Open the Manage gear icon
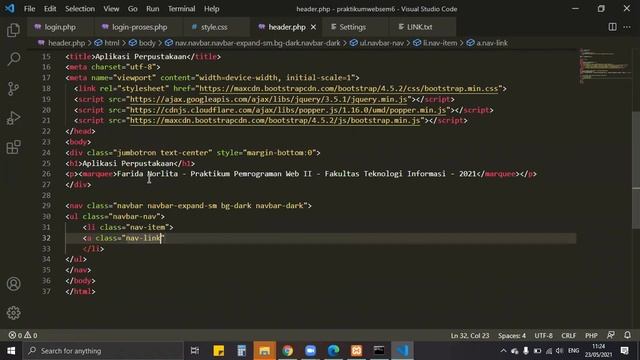640x360 pixels. click(x=13, y=313)
